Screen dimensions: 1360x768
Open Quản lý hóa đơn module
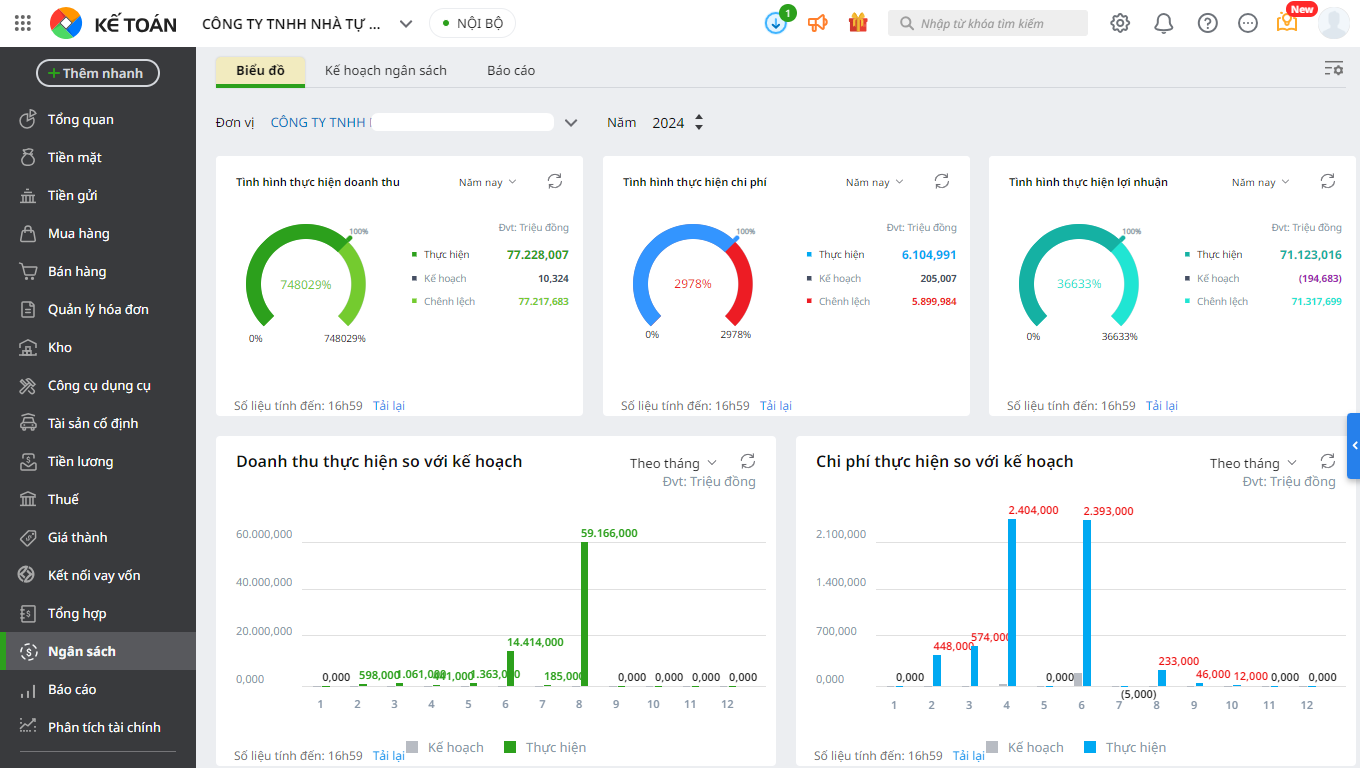[x=98, y=310]
